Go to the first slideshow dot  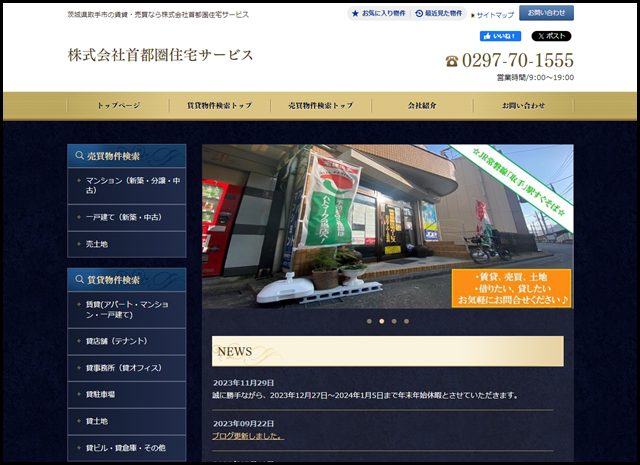(369, 321)
